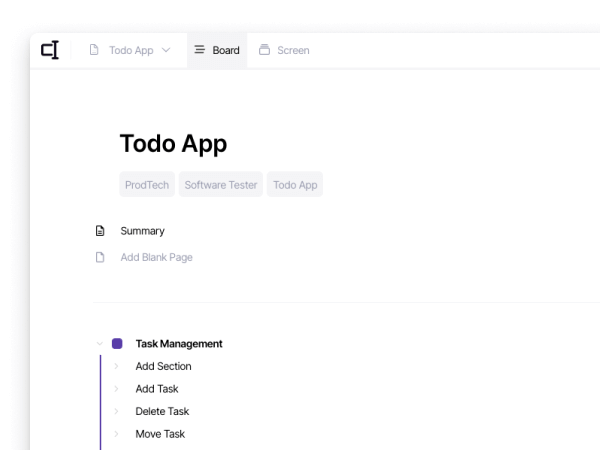Open the Move Task row
Screen dimensions: 600x450
click(160, 434)
